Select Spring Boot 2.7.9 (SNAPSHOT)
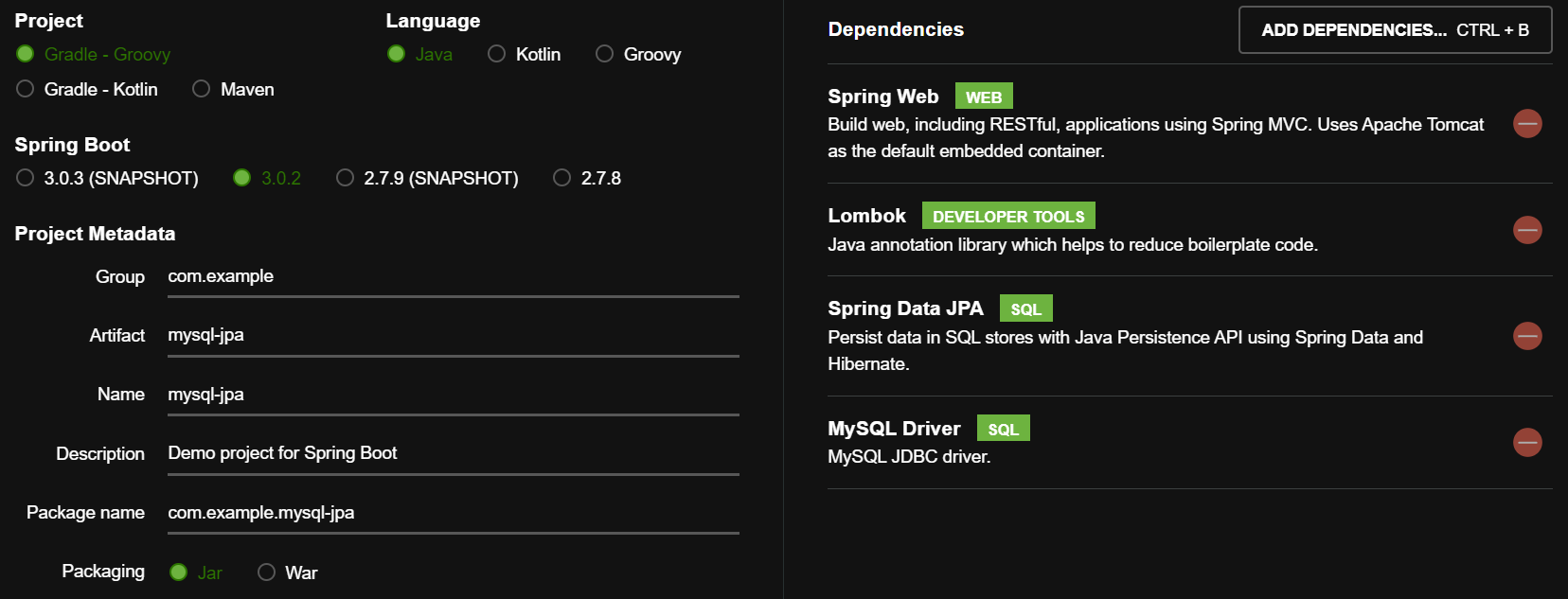Screen dimensions: 1568x599 pos(428,178)
